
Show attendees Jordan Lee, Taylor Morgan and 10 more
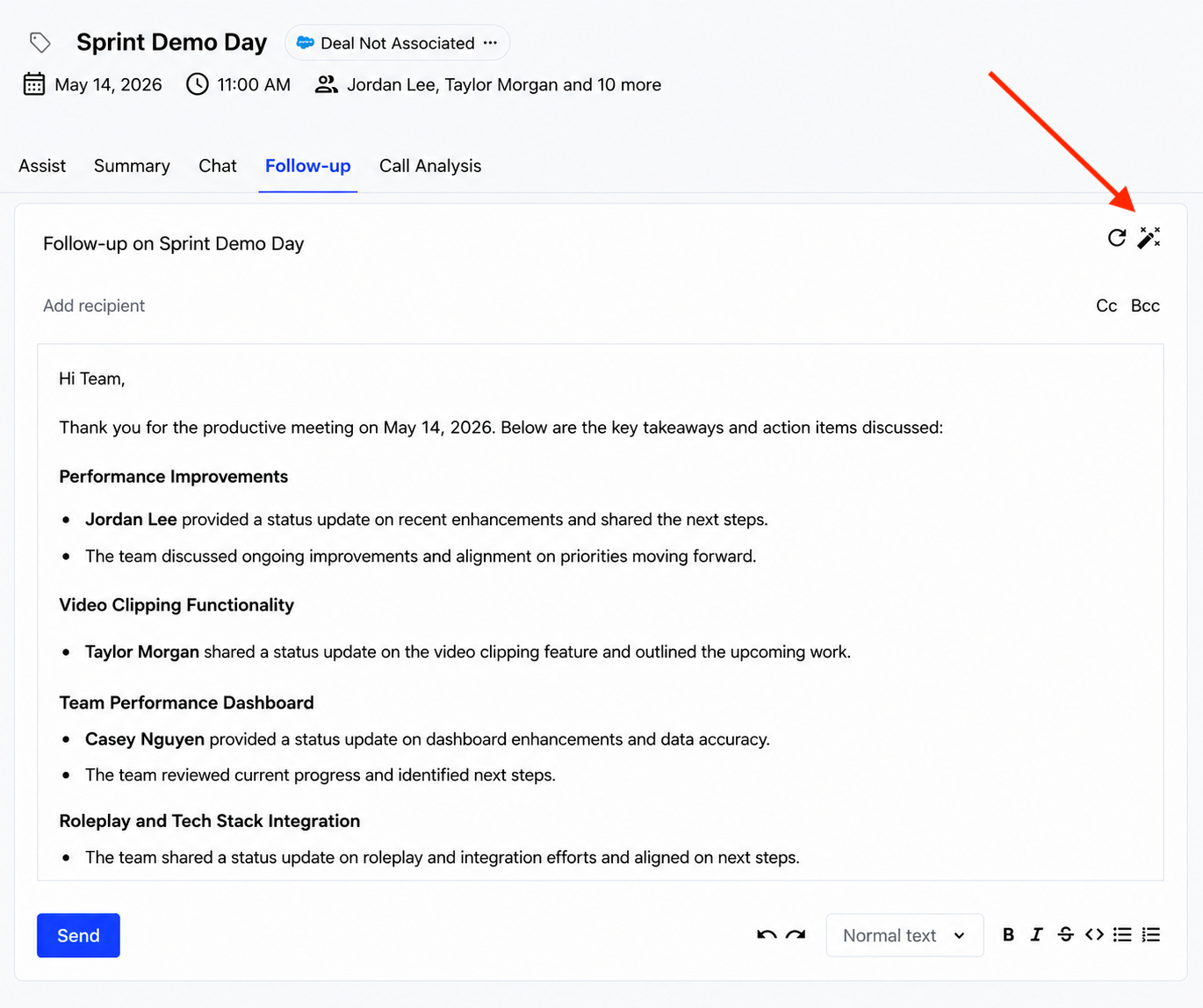click(x=504, y=85)
